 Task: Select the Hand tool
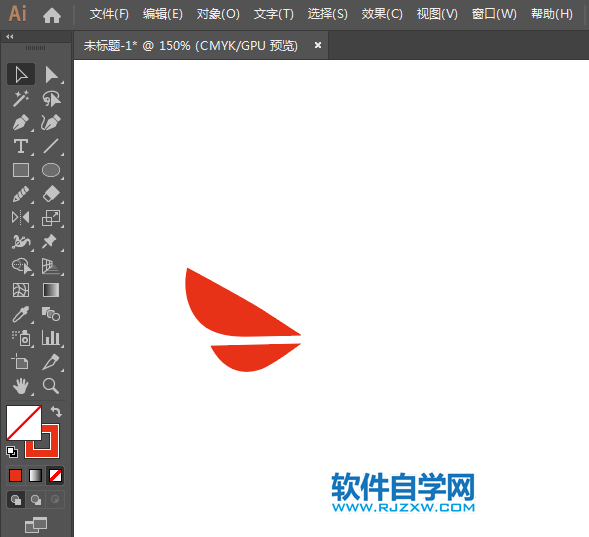tap(21, 386)
